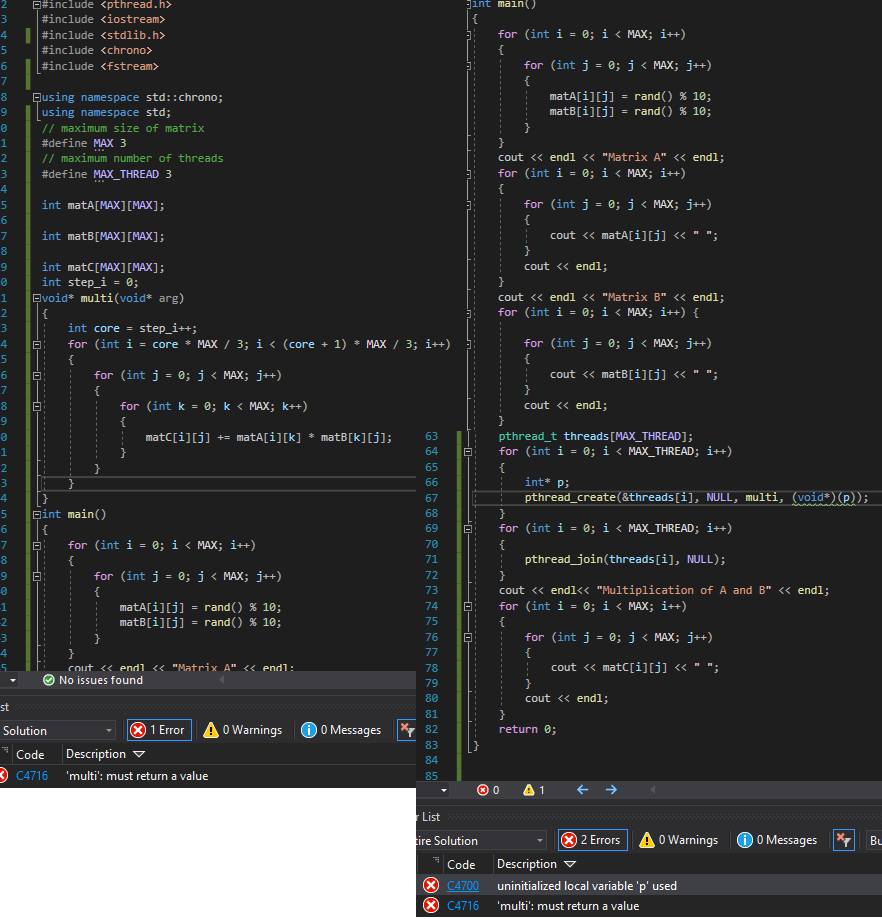Viewport: 882px width, 919px height.
Task: Click the filter icon after 0 Messages in left window
Action: coord(407,730)
